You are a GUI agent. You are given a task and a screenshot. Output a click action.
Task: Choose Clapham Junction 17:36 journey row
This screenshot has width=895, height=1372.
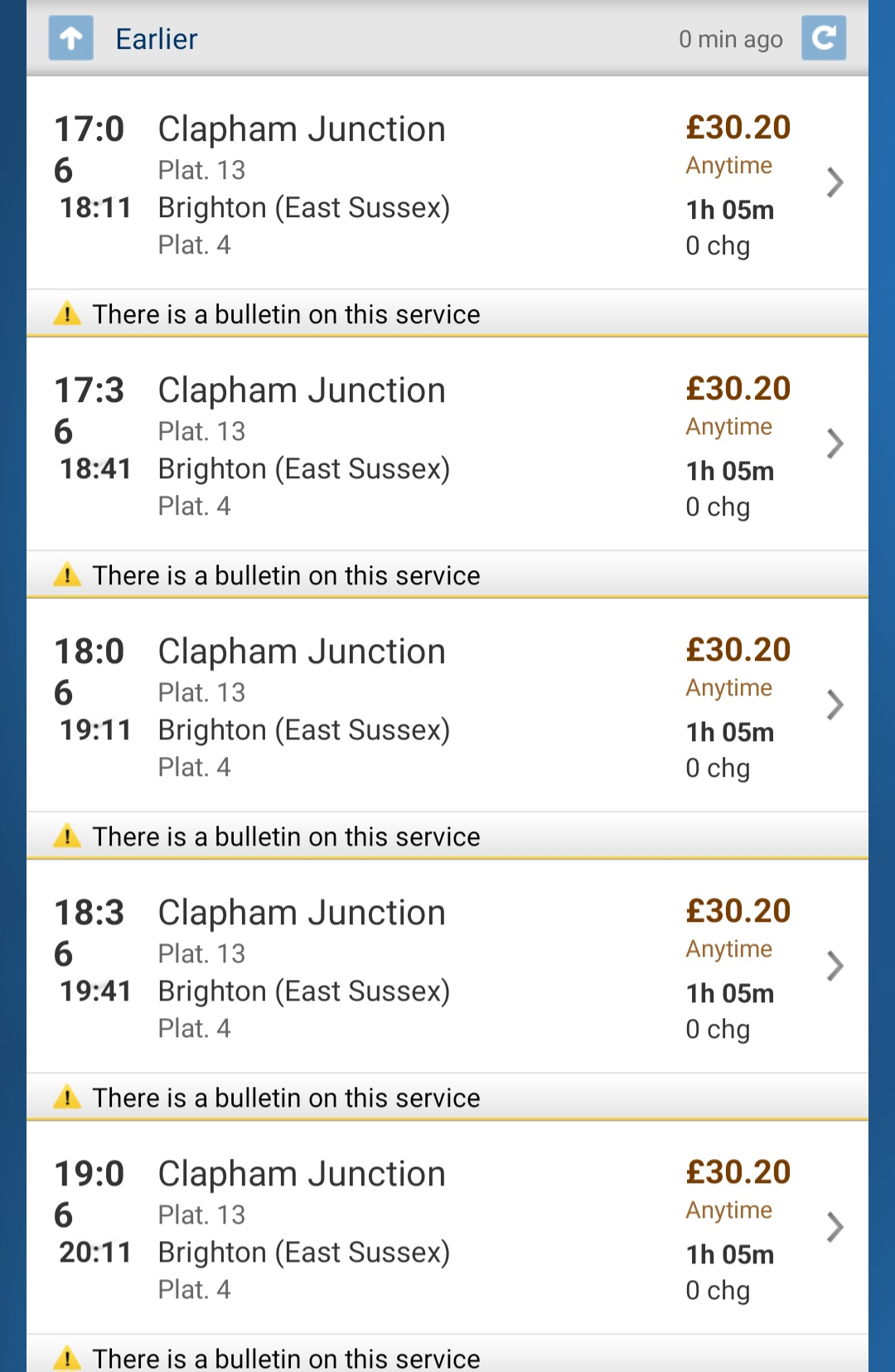[447, 444]
